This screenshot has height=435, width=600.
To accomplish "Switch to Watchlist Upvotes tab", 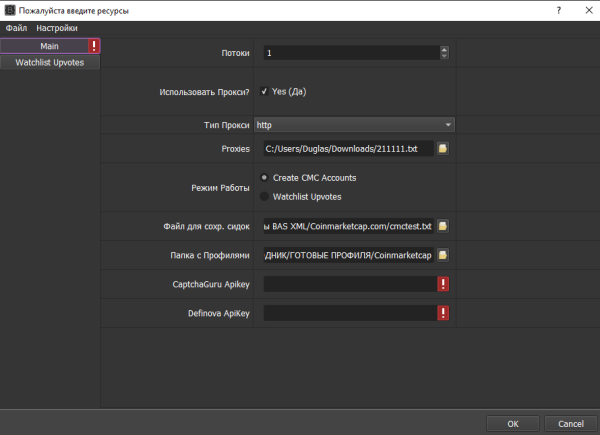I will click(50, 62).
